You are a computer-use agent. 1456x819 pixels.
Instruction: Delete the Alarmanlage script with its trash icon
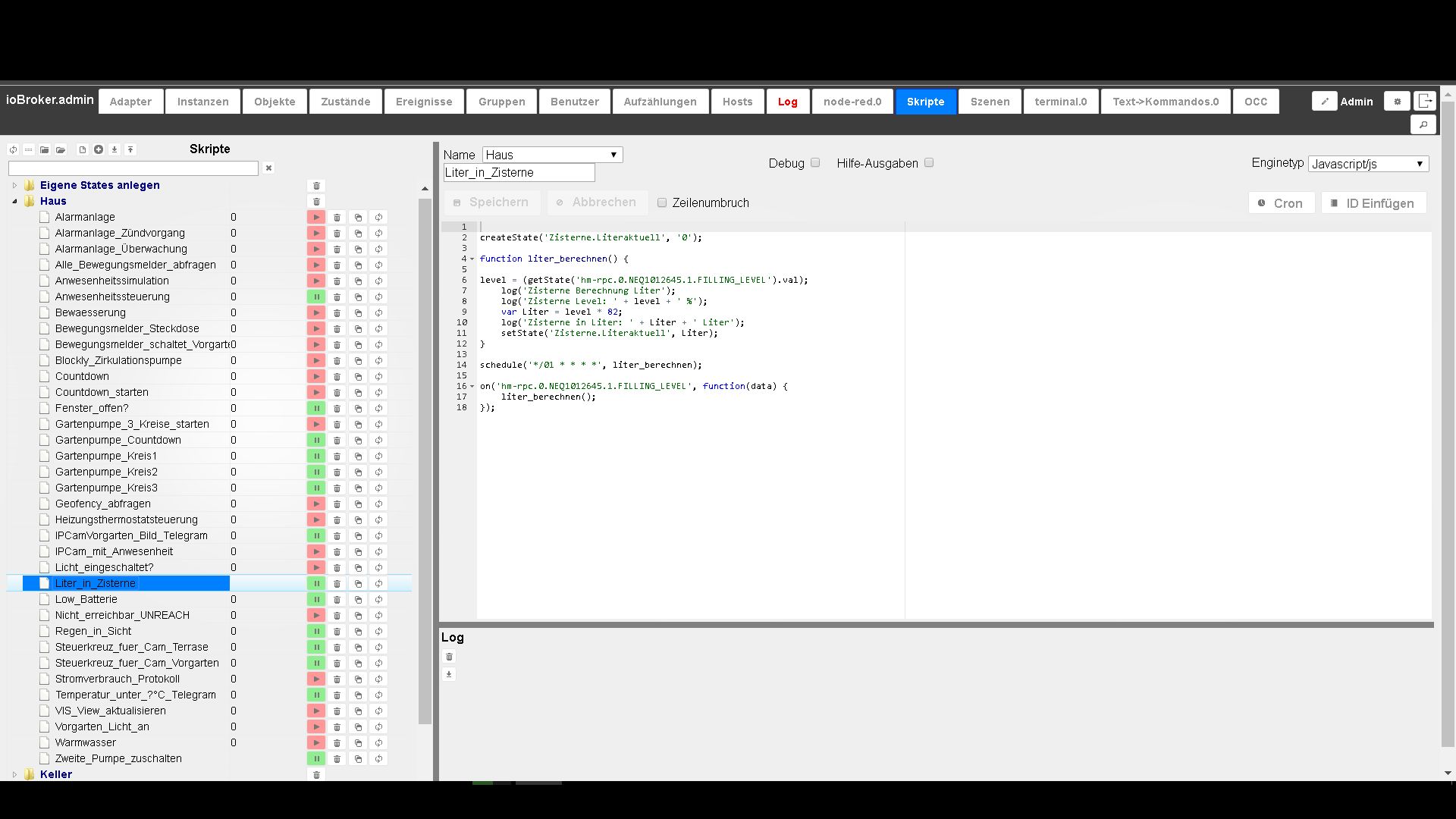(x=337, y=218)
